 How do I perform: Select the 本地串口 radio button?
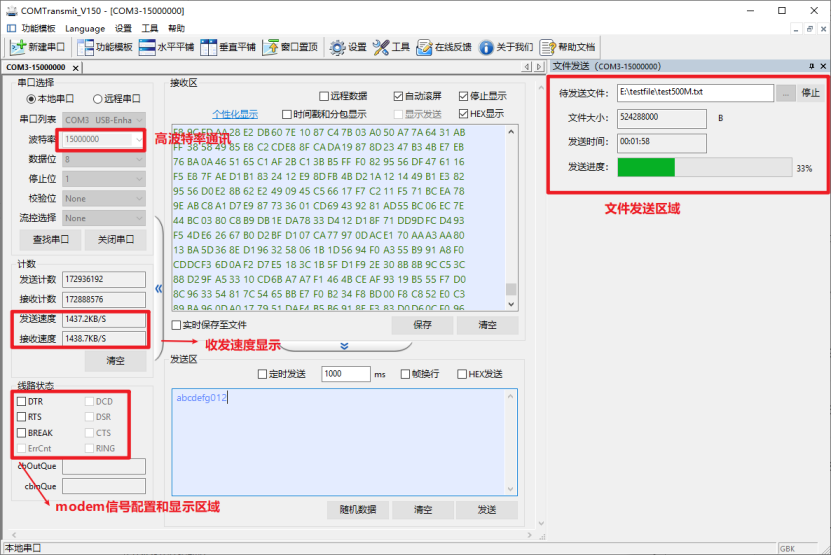click(x=31, y=99)
